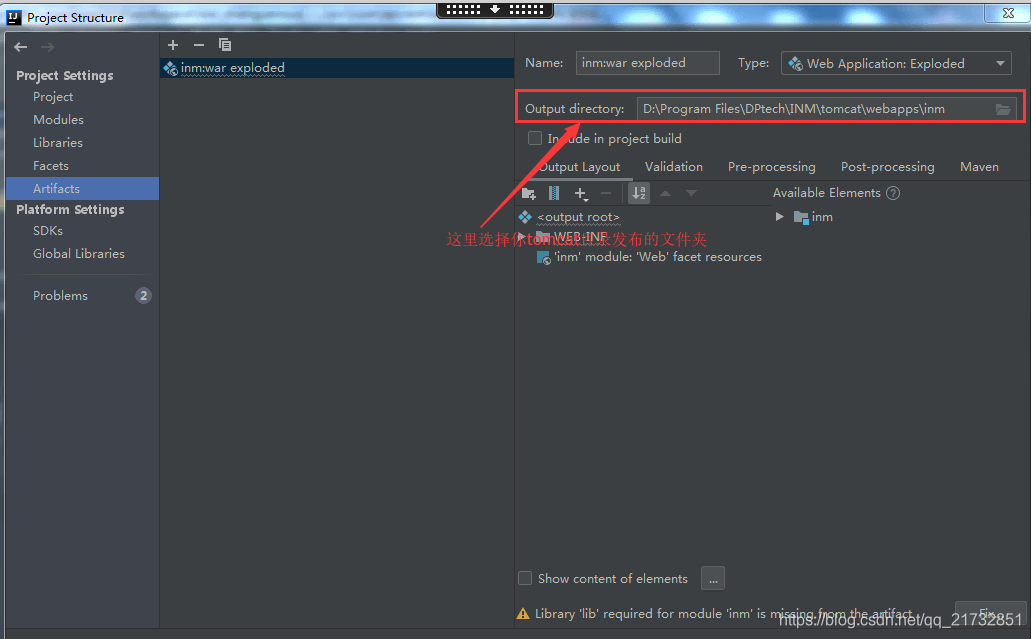This screenshot has height=639, width=1031.
Task: Click the forward navigation arrow
Action: [47, 47]
